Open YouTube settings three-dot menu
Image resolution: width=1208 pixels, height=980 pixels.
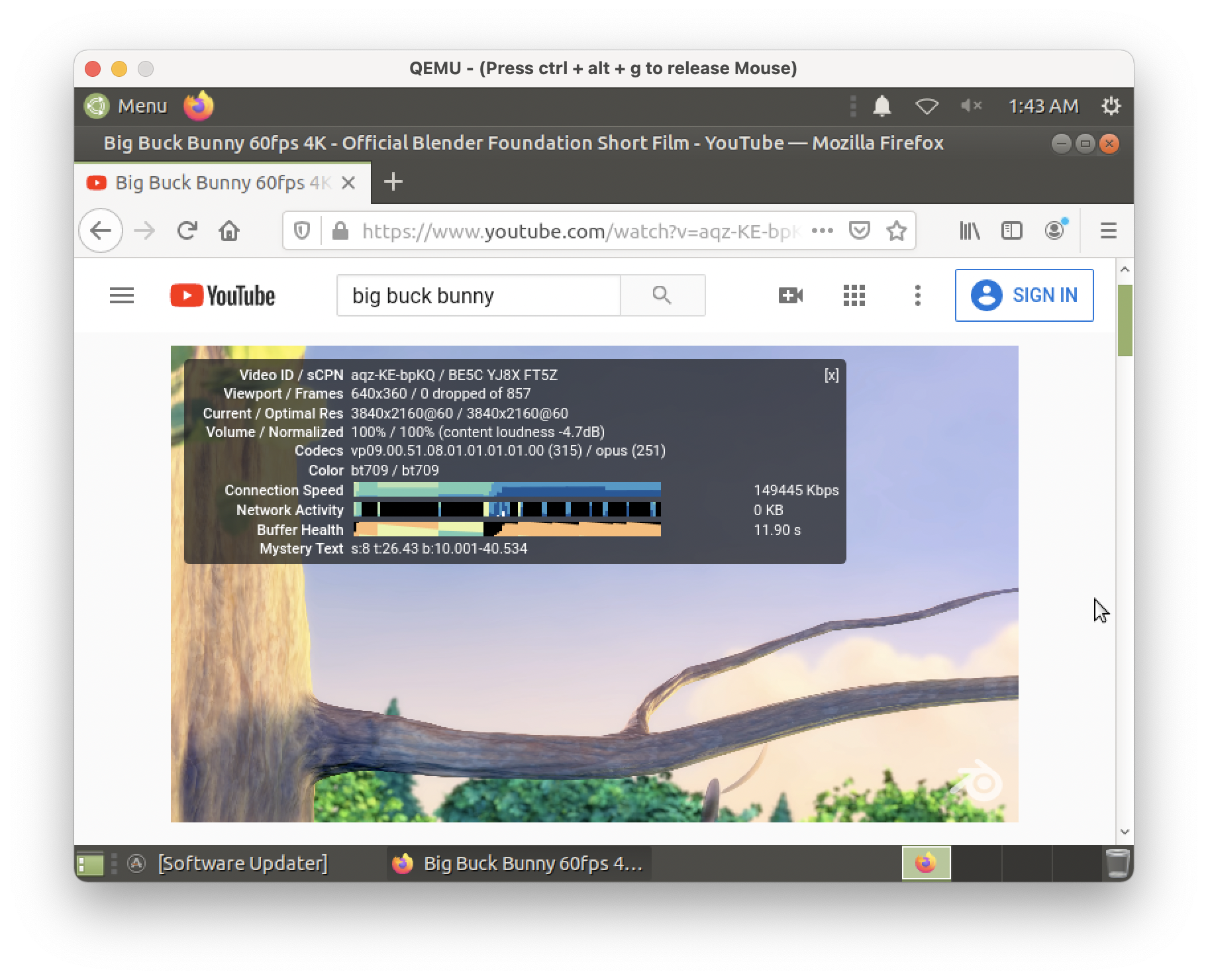pyautogui.click(x=918, y=295)
